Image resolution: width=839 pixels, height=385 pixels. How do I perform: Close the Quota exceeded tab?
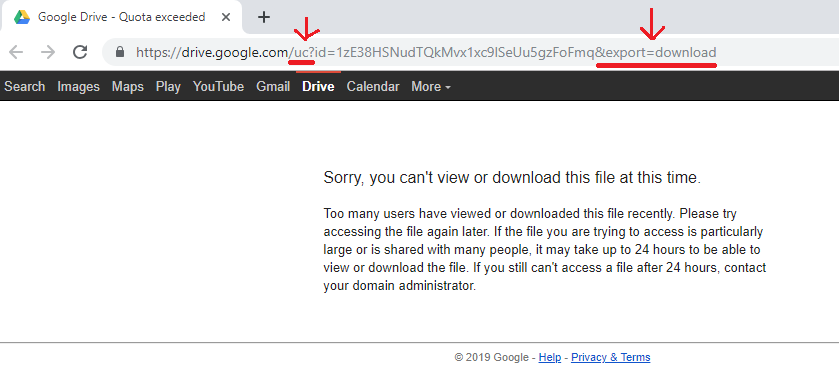click(x=226, y=17)
